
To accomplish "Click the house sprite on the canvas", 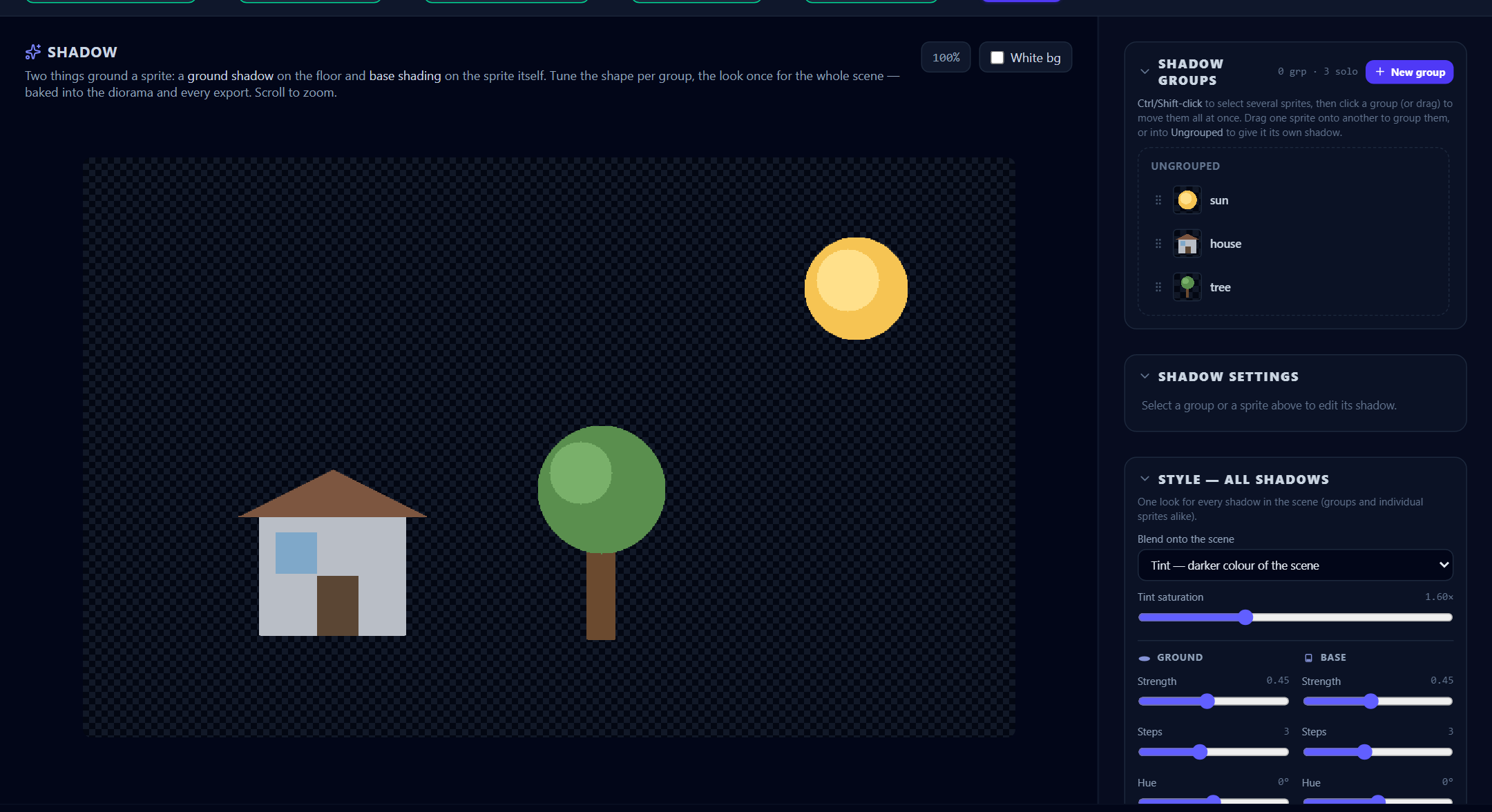I will [332, 553].
